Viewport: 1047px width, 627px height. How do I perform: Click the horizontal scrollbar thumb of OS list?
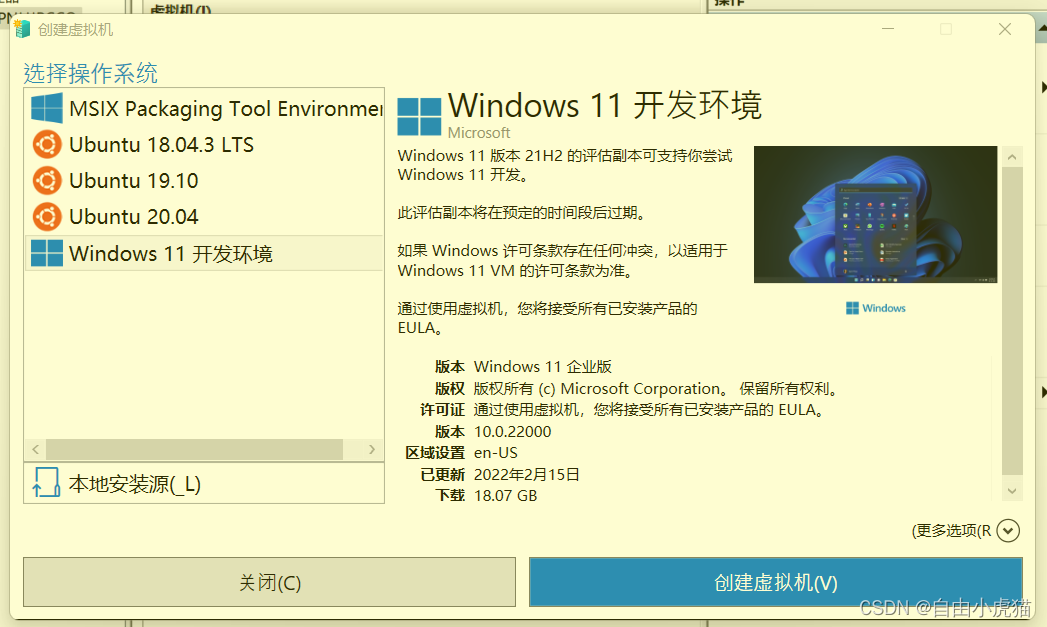[x=194, y=449]
